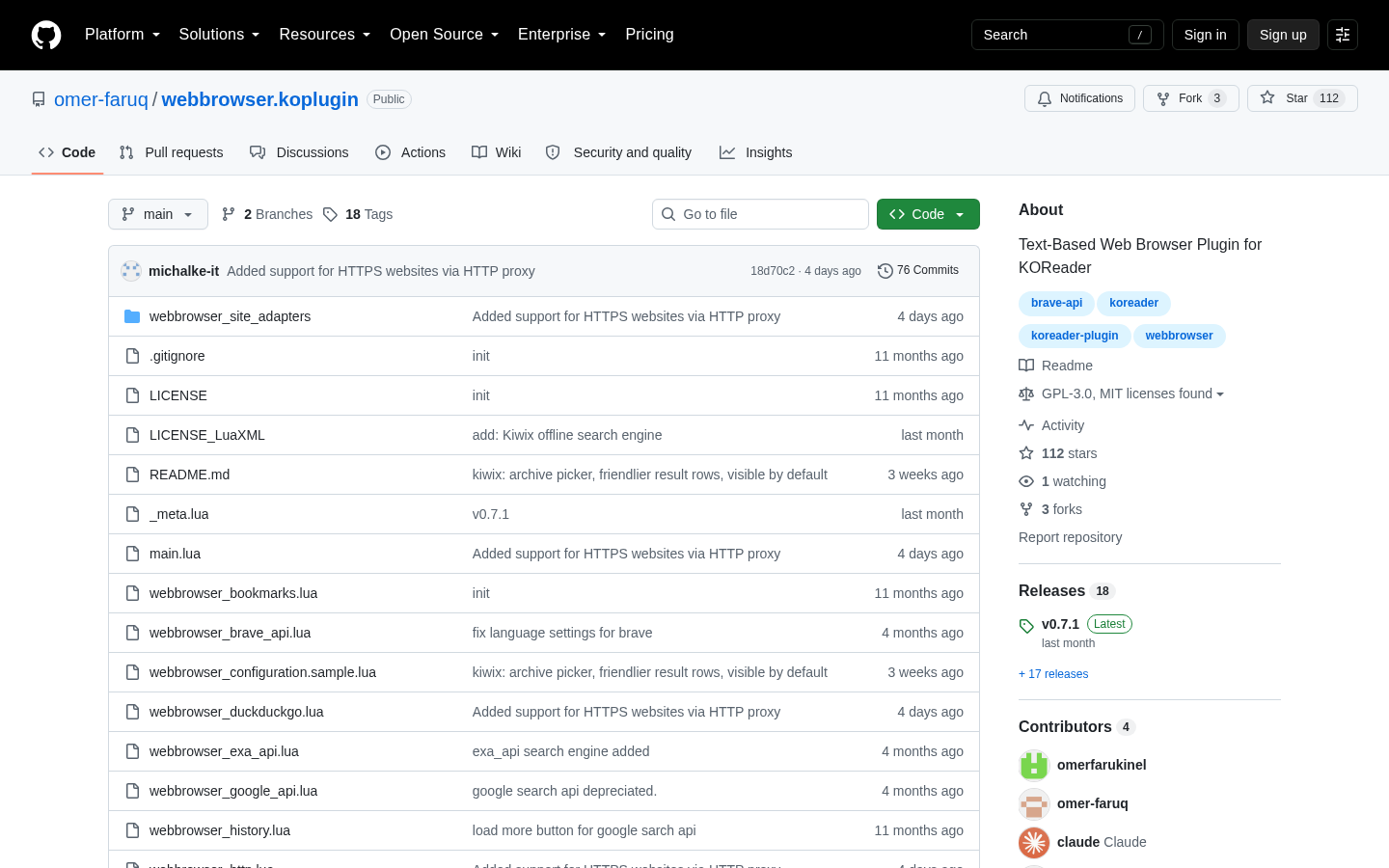Image resolution: width=1389 pixels, height=868 pixels.
Task: Select the brave-api topic tag
Action: 1056,303
